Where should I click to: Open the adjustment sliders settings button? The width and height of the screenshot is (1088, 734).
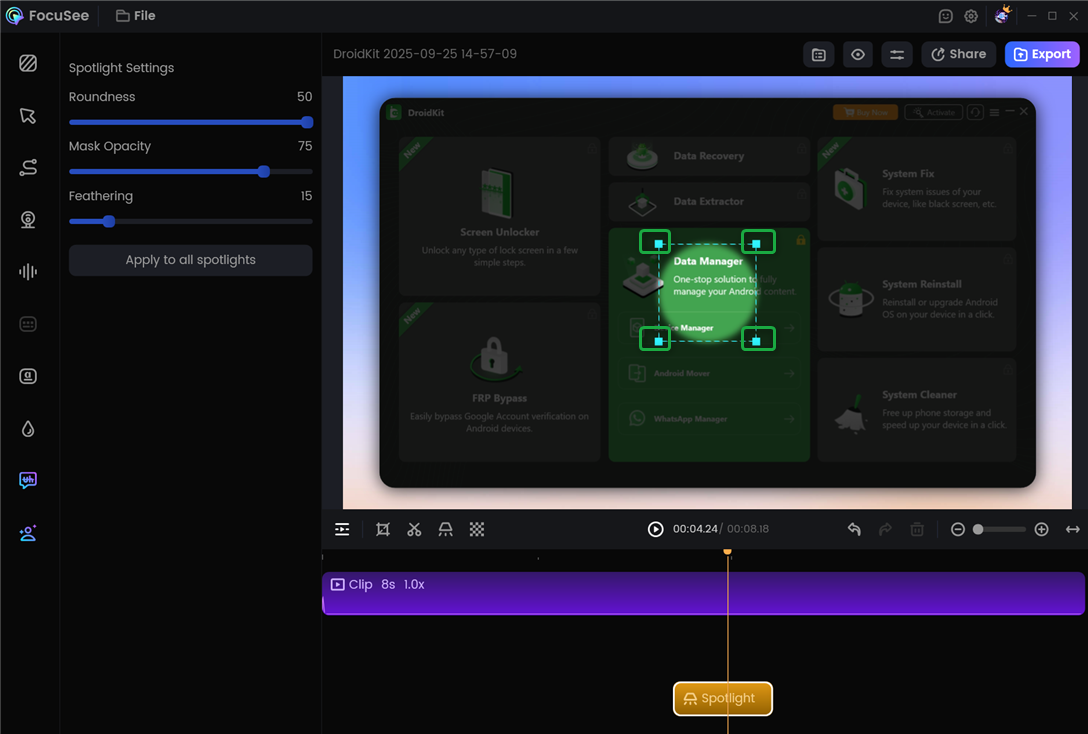click(897, 55)
